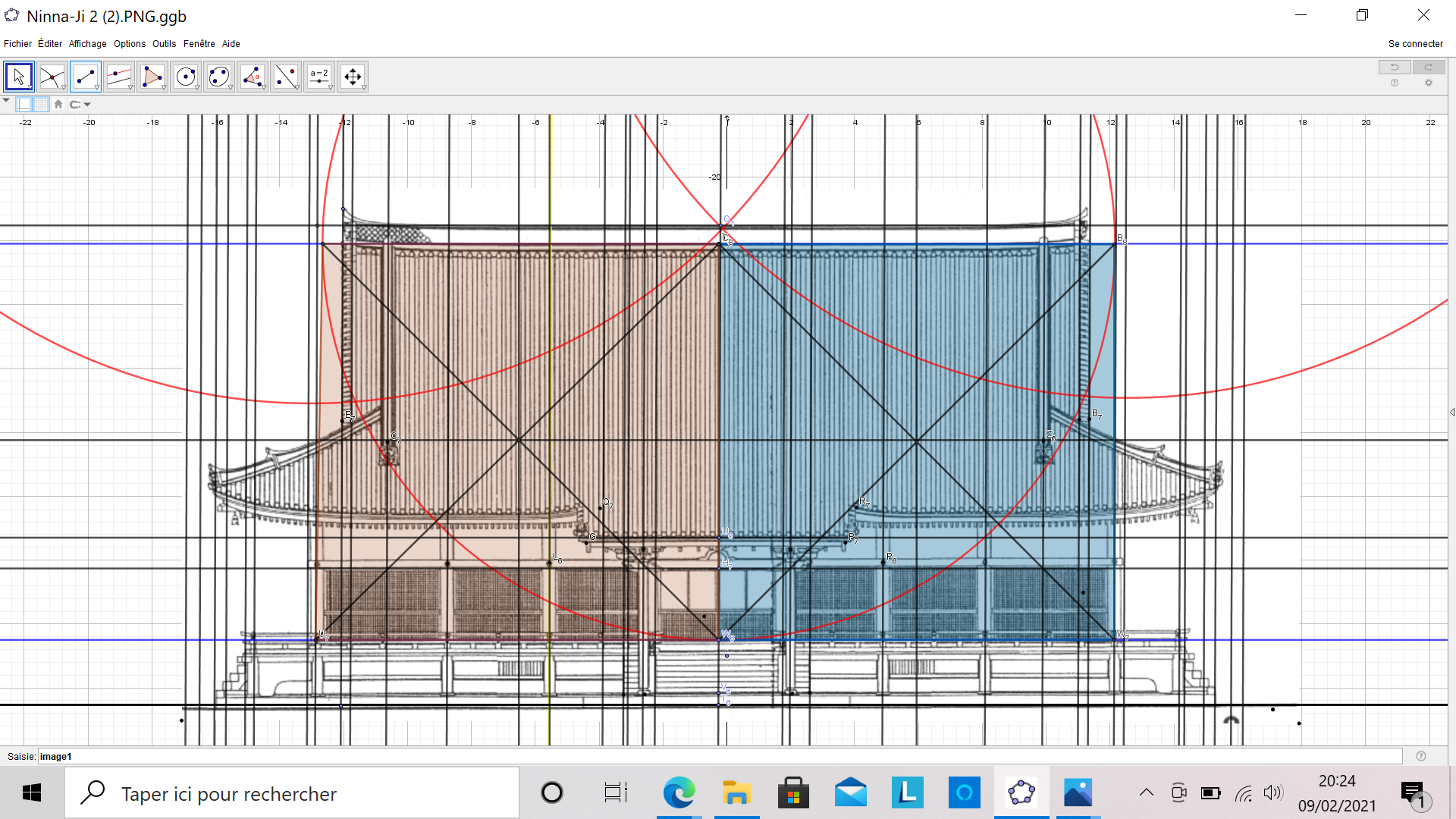Select the Ellipse conic tool

[x=218, y=77]
